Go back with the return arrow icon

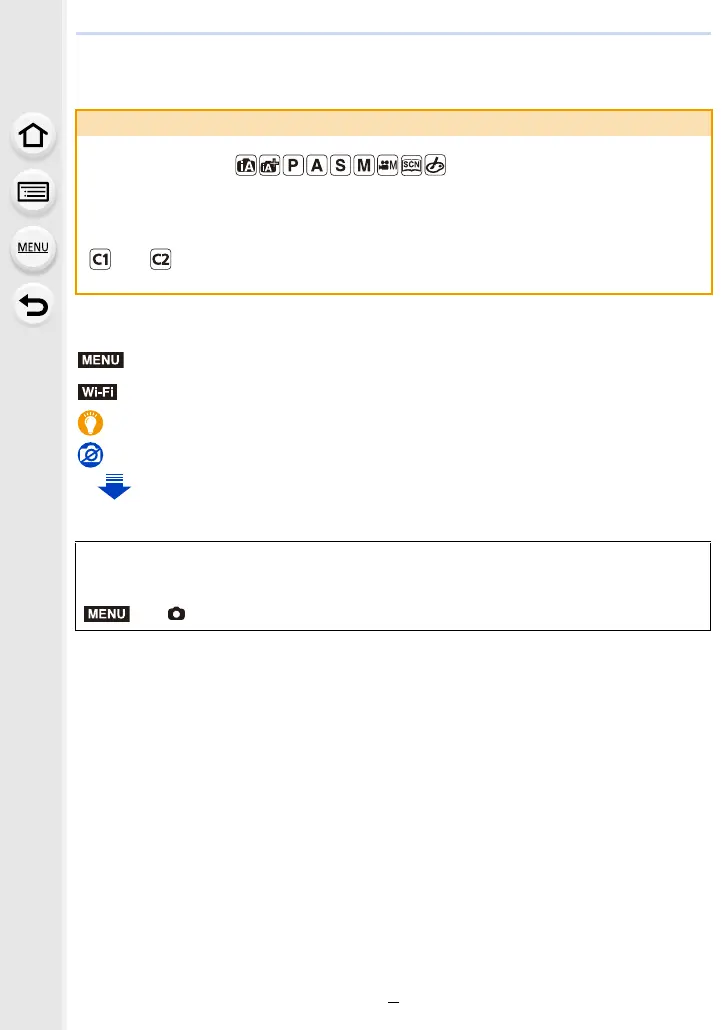pyautogui.click(x=33, y=305)
